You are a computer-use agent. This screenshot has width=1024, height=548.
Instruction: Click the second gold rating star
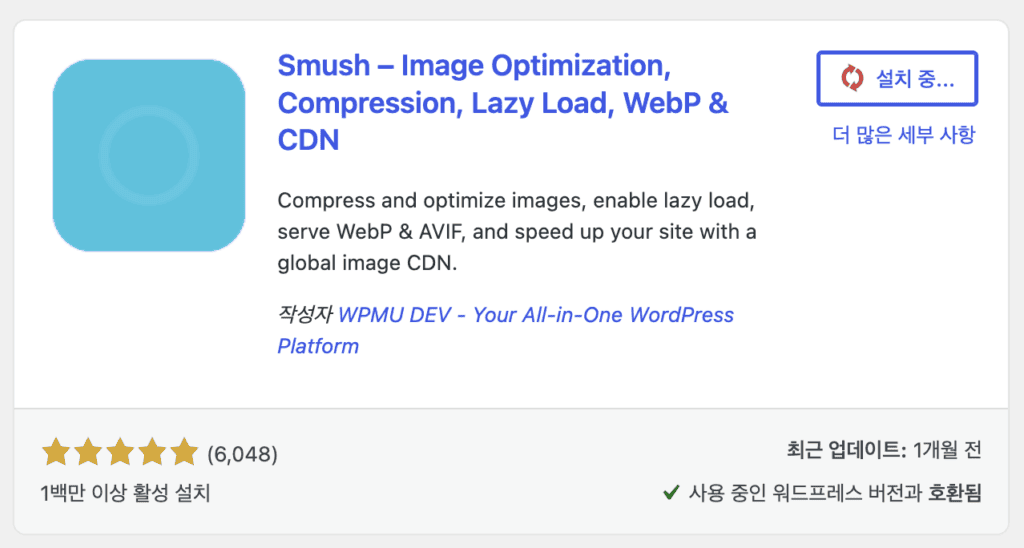pos(88,452)
